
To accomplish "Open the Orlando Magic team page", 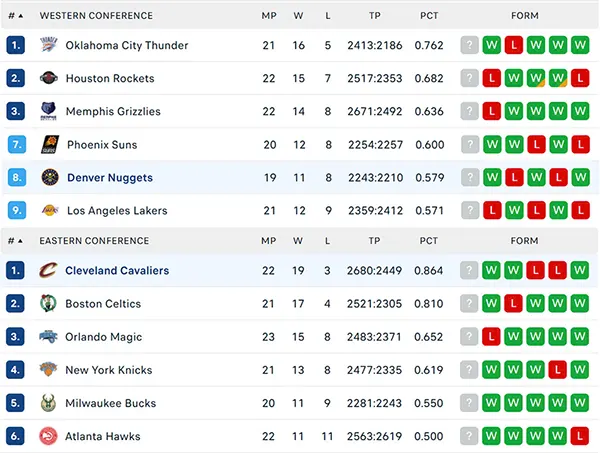I will [103, 337].
